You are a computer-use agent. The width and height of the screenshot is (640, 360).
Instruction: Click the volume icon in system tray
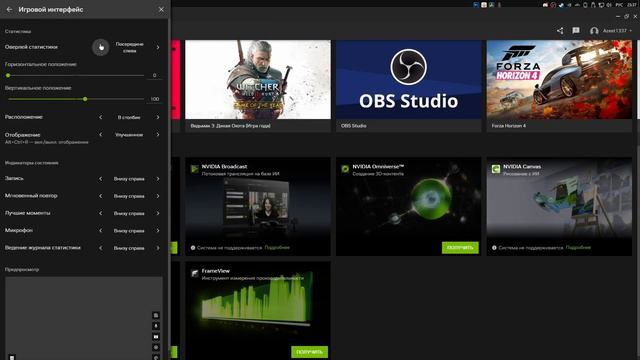[609, 5]
